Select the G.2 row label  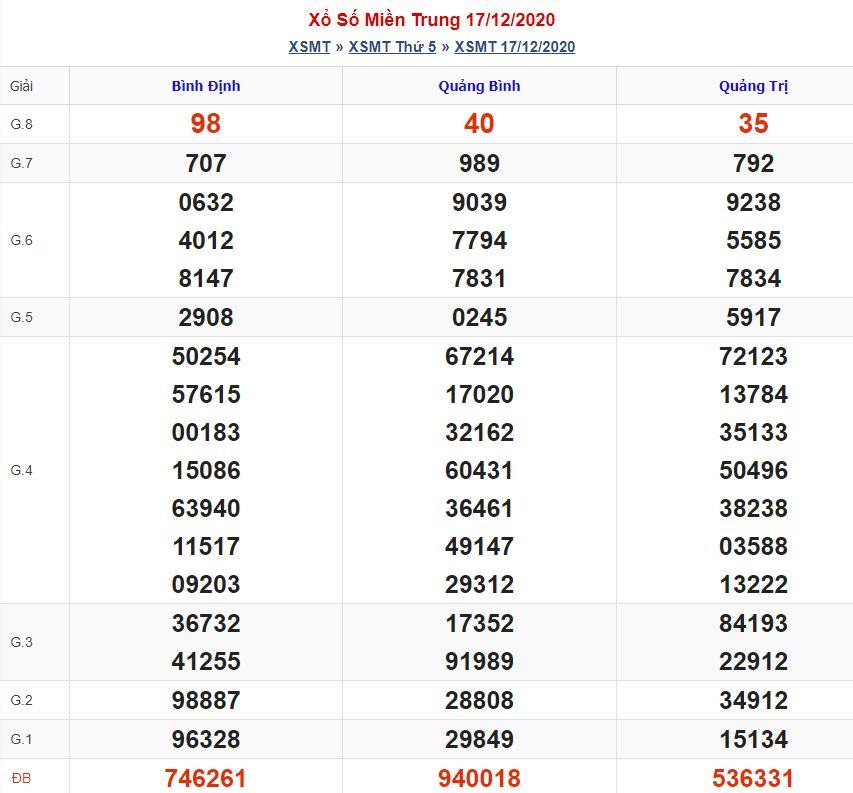point(22,700)
